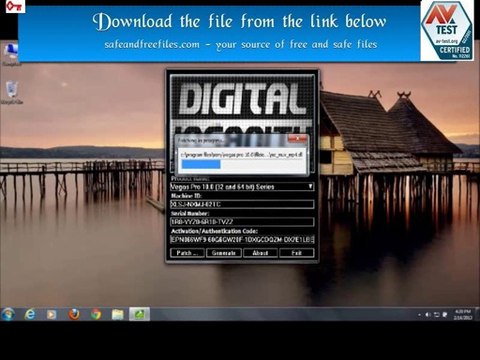480x360 pixels.
Task: Click the file path text in patching dialog
Action: (241, 155)
